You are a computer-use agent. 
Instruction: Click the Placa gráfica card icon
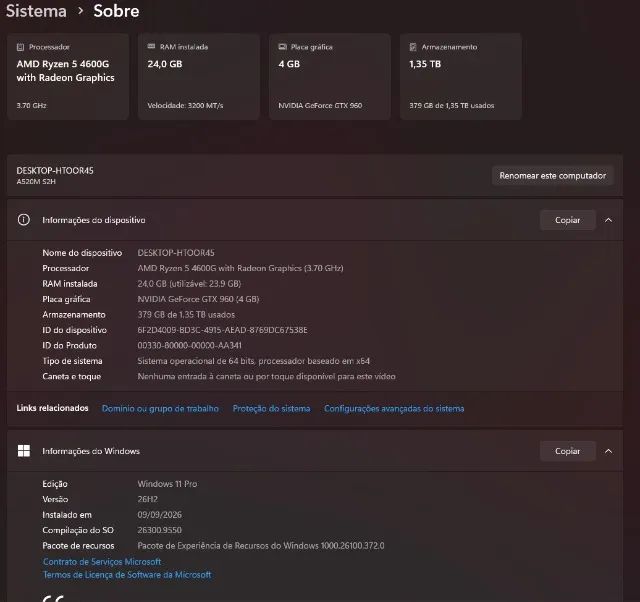point(282,47)
